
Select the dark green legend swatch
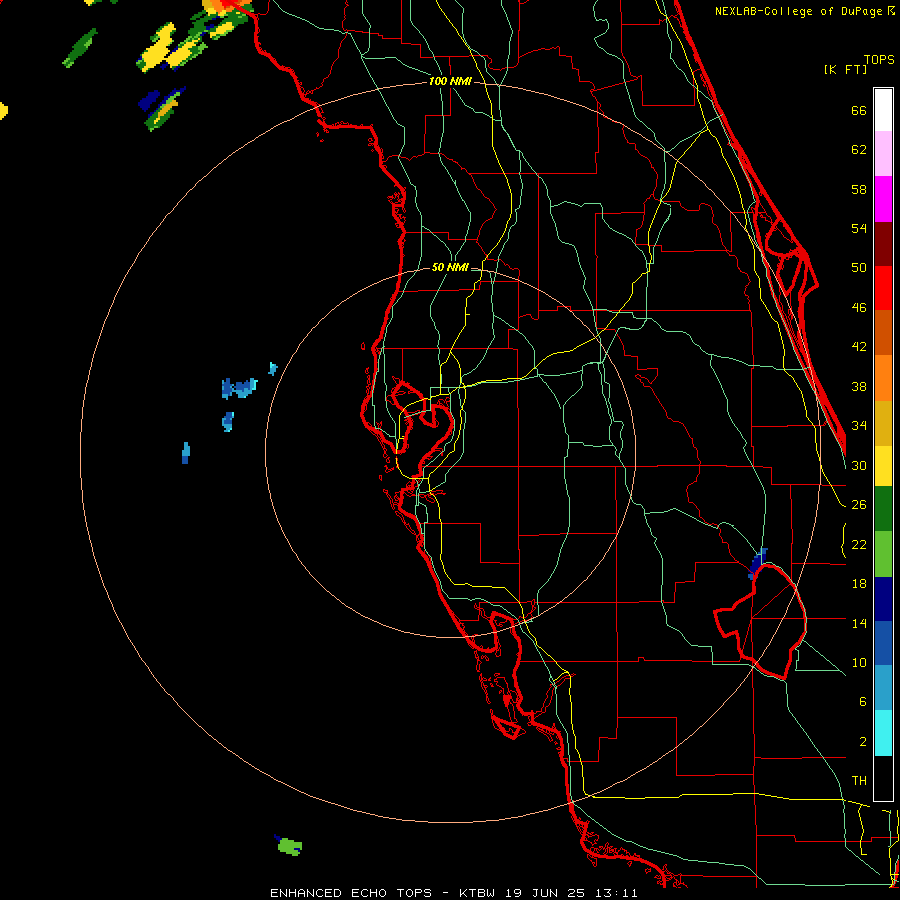[x=883, y=510]
